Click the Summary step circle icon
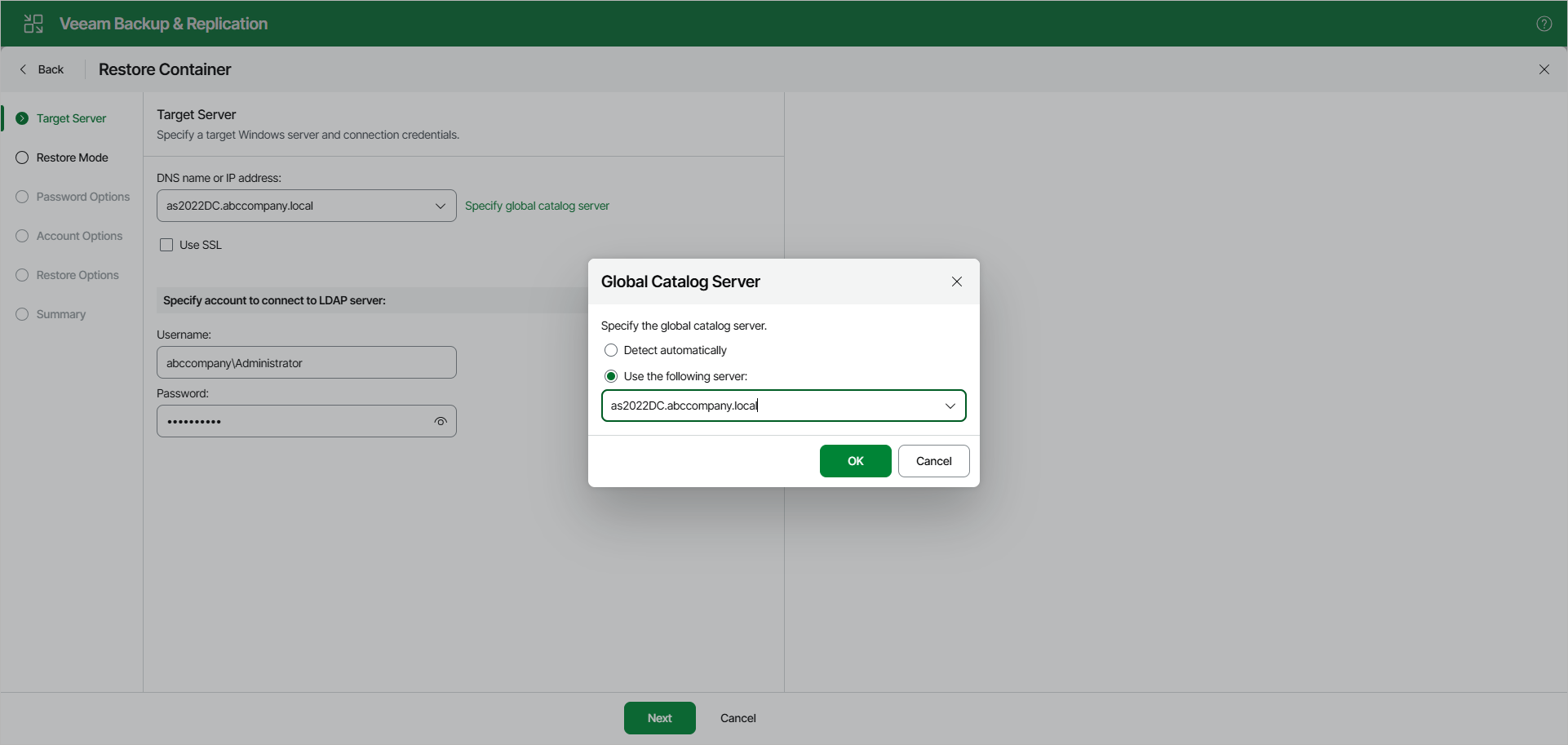The width and height of the screenshot is (1568, 745). tap(22, 314)
